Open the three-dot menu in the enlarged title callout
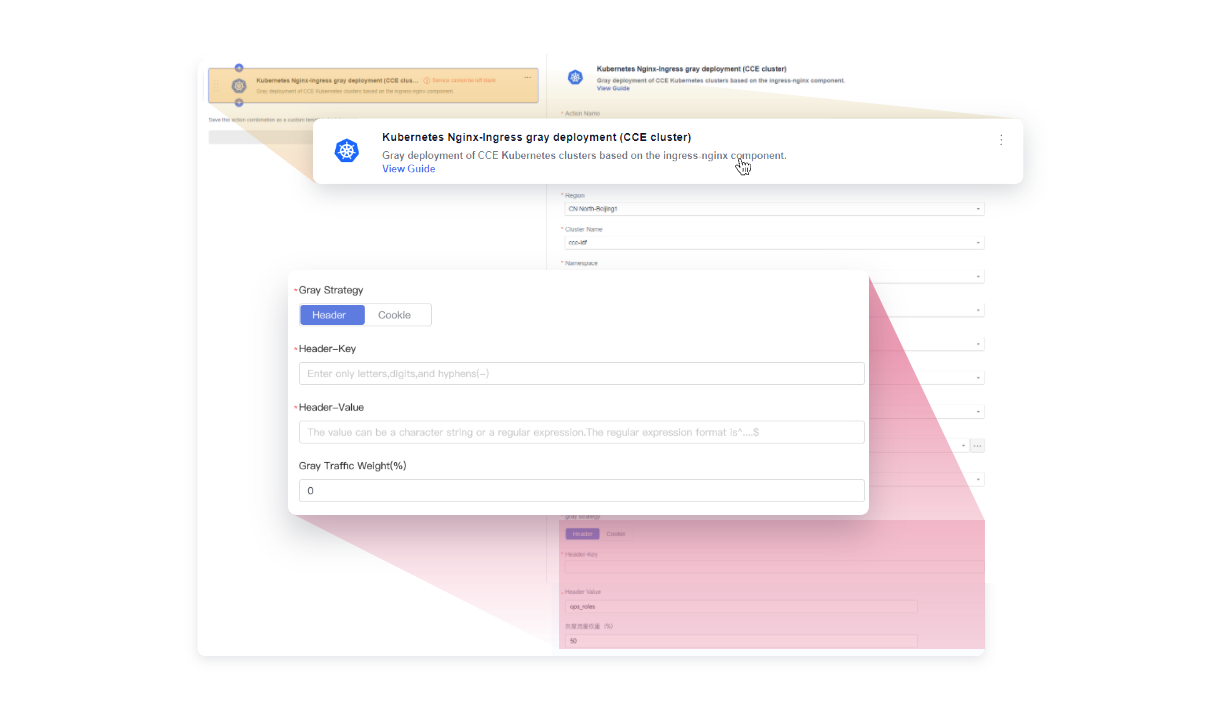1230x720 pixels. click(1001, 140)
